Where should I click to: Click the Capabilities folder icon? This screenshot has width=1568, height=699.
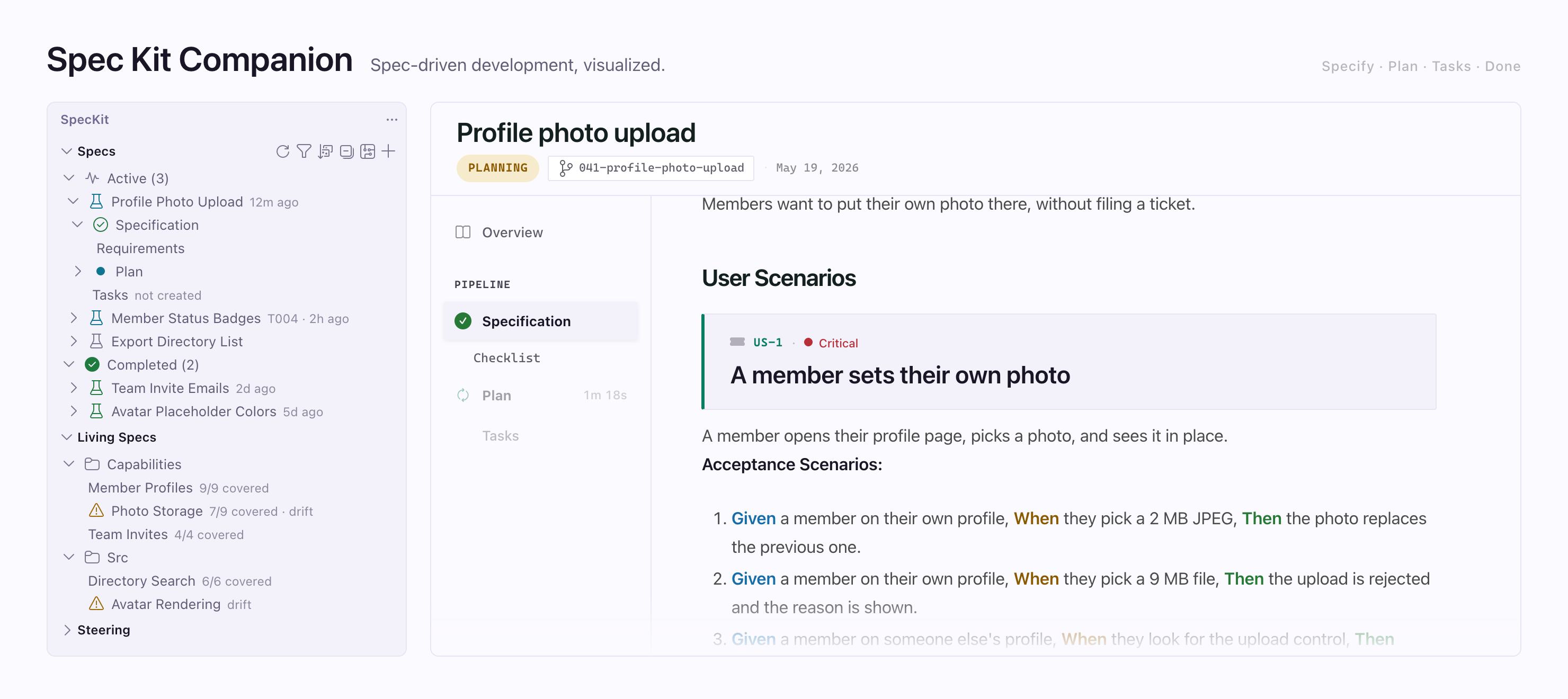[92, 464]
